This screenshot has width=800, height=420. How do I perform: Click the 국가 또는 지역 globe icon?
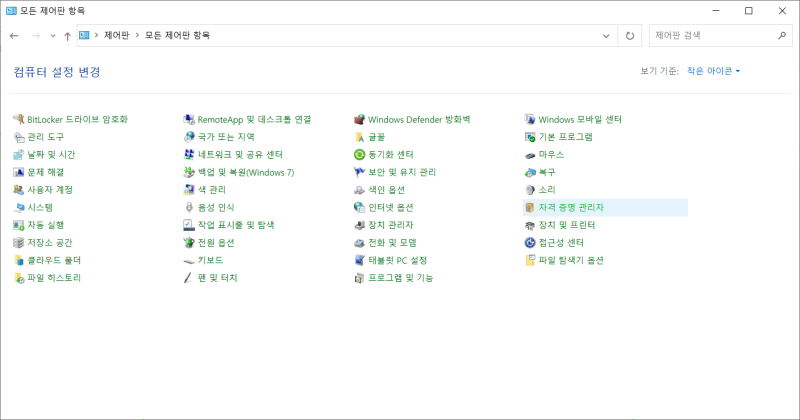coord(189,137)
